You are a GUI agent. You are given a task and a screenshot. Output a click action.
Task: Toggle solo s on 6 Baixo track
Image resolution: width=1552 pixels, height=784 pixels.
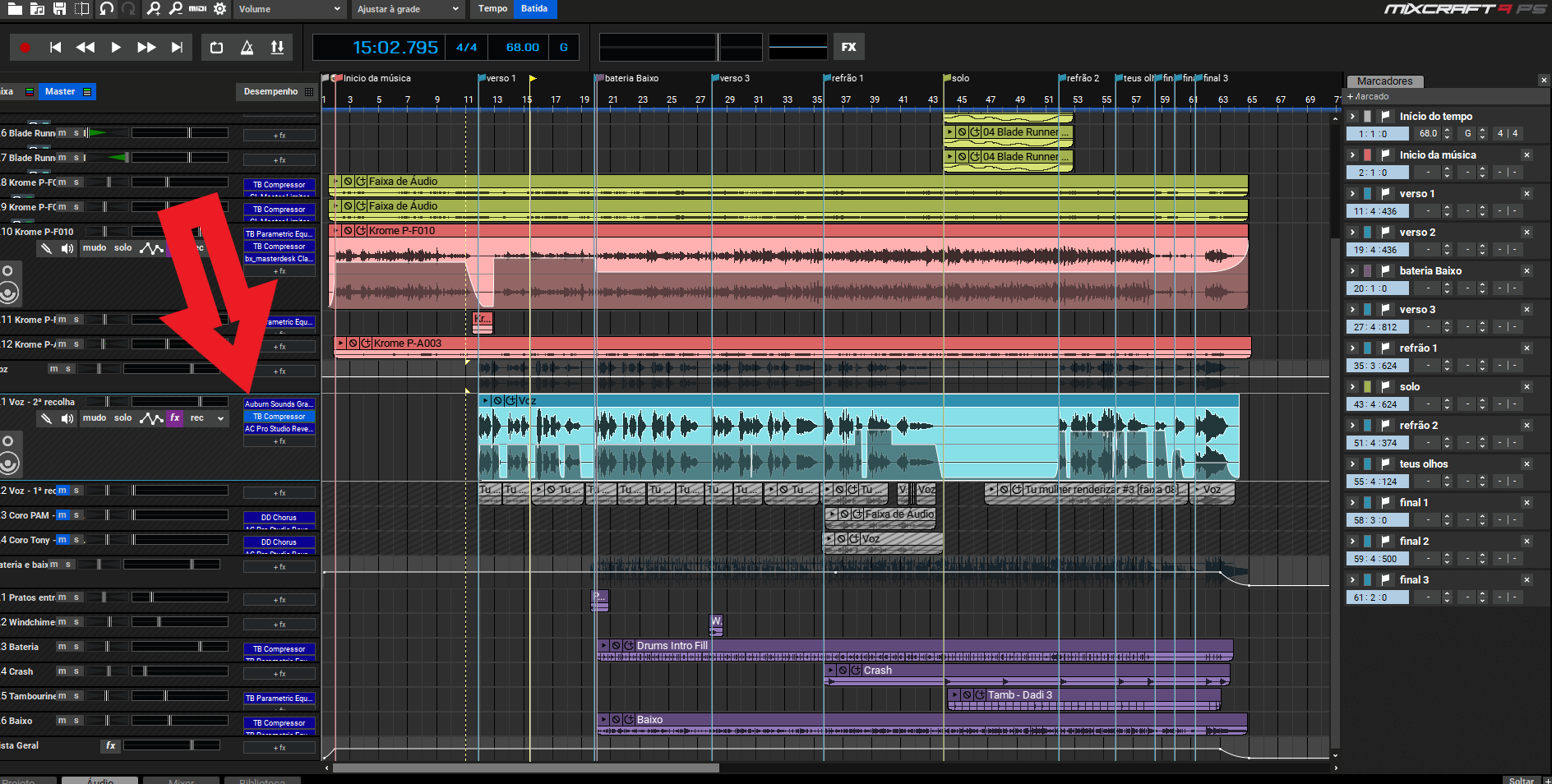tap(76, 721)
